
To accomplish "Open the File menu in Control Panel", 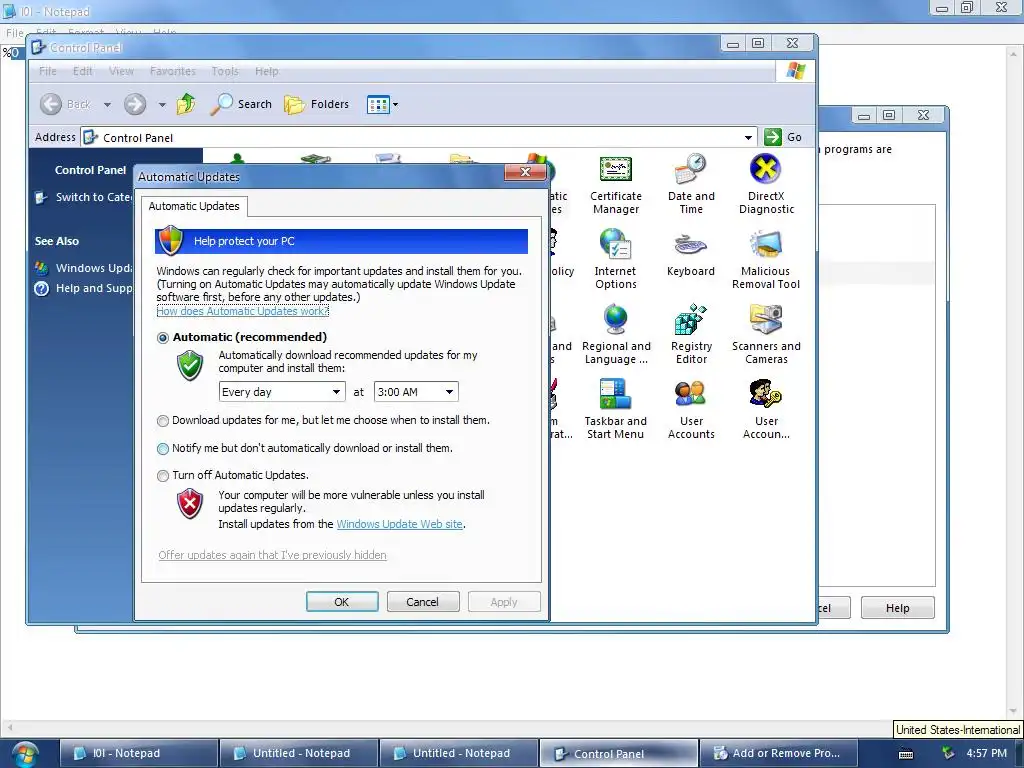I will (x=48, y=71).
